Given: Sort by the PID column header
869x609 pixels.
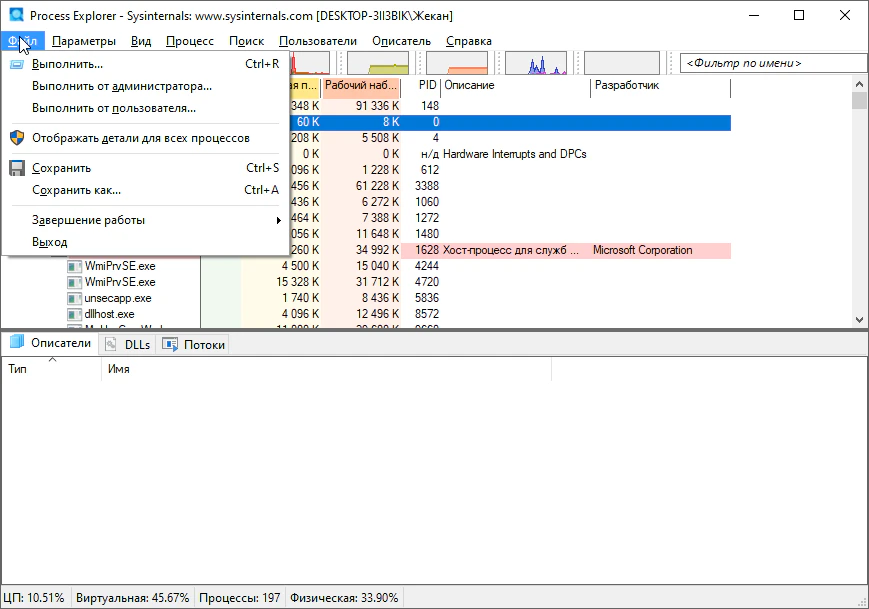Looking at the screenshot, I should tap(427, 86).
